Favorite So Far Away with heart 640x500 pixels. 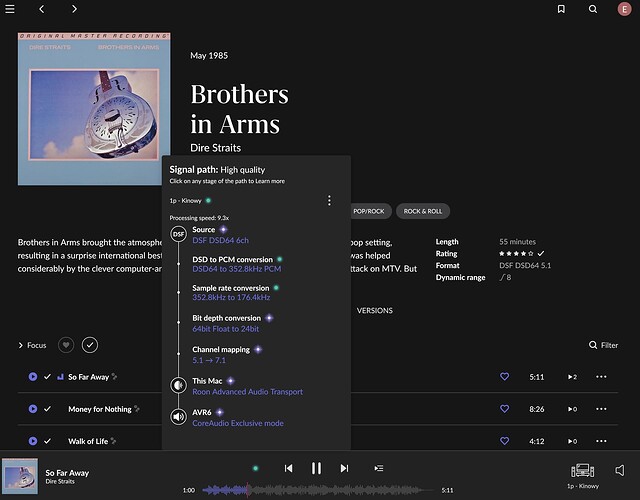click(504, 377)
